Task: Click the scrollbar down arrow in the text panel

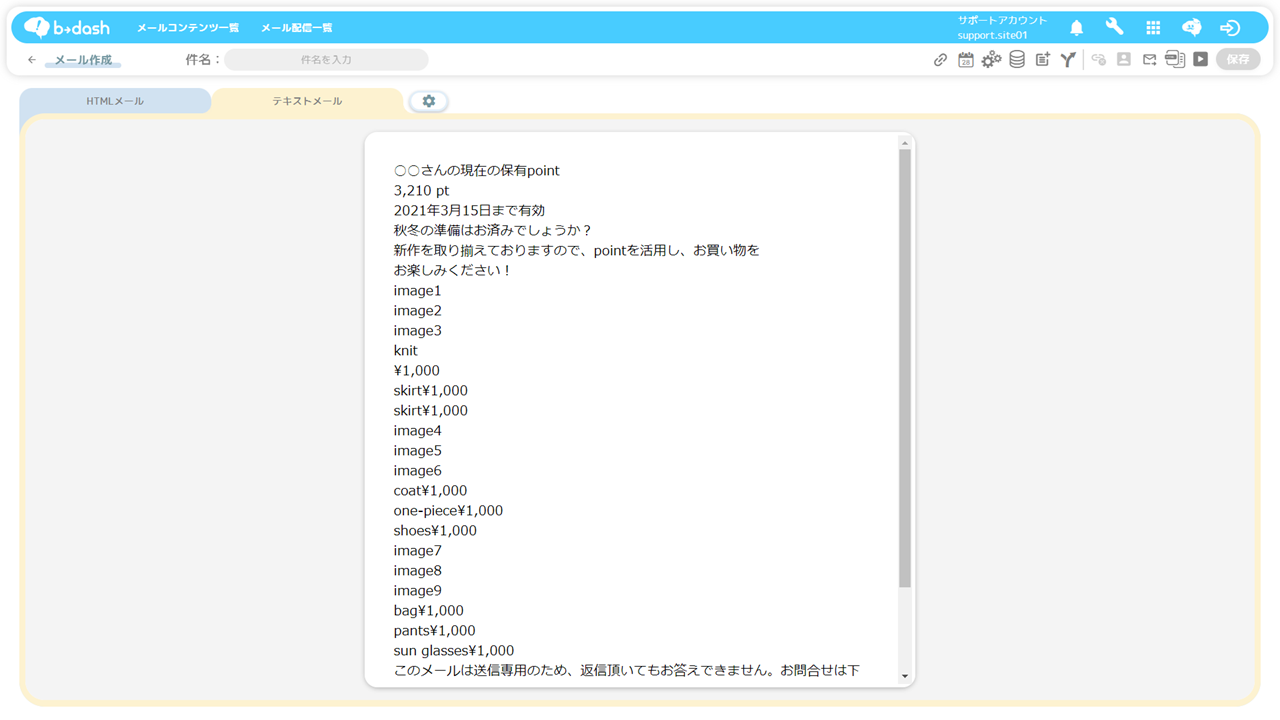Action: click(x=904, y=677)
